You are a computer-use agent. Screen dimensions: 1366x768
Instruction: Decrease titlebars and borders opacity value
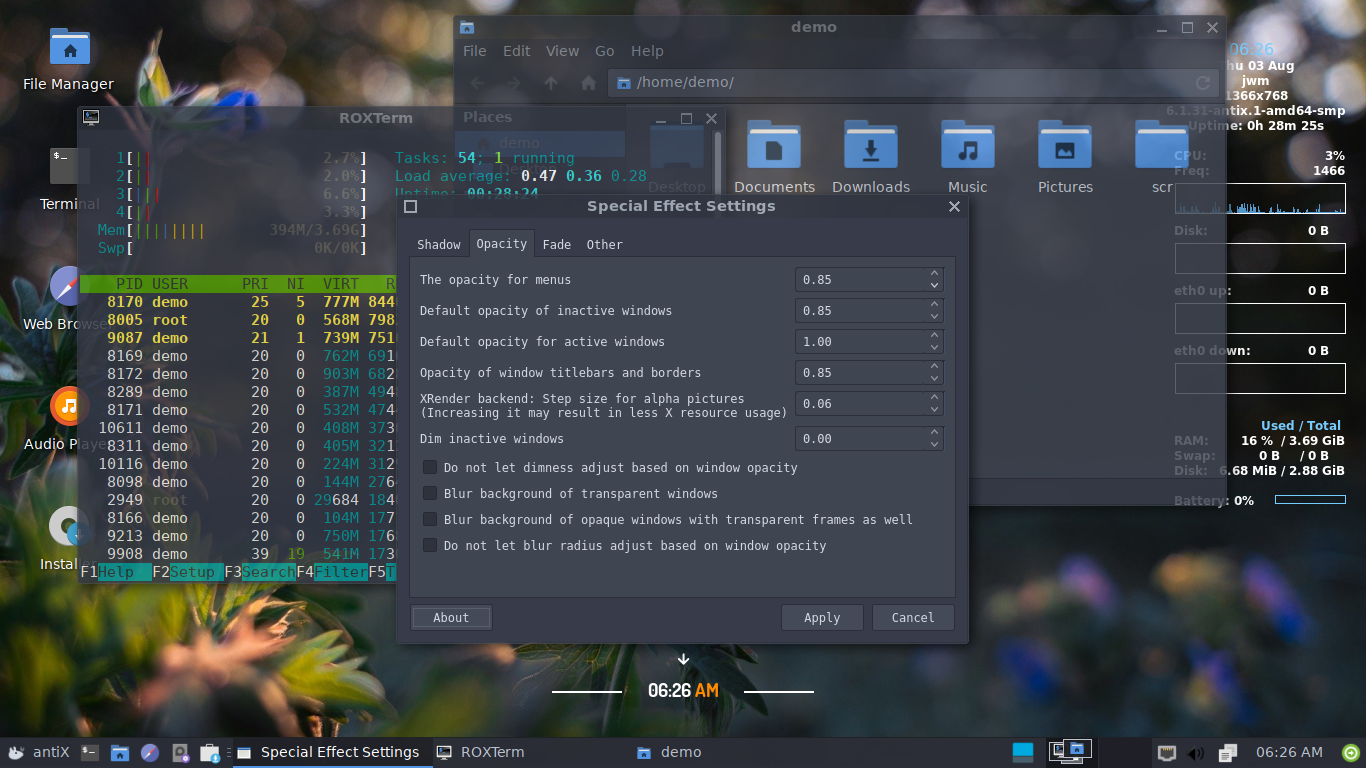(934, 379)
